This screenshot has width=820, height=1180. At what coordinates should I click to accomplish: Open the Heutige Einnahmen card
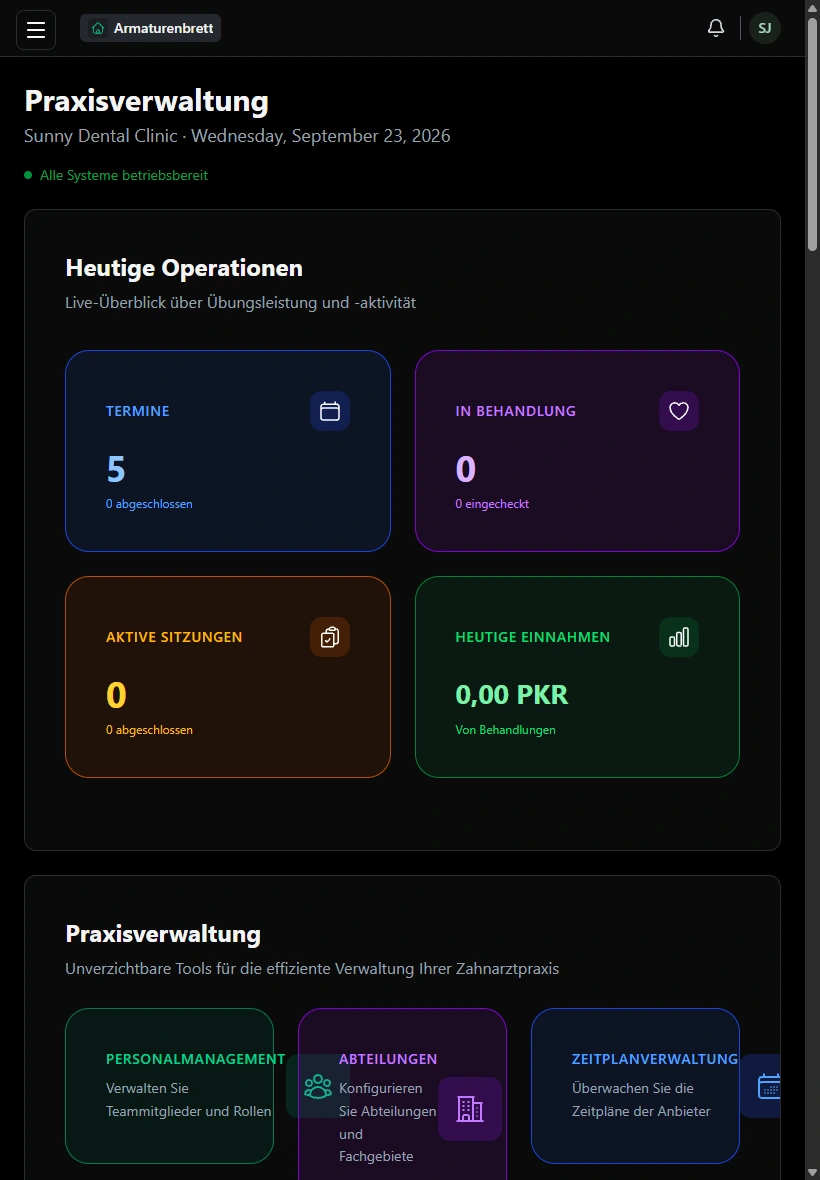tap(577, 677)
